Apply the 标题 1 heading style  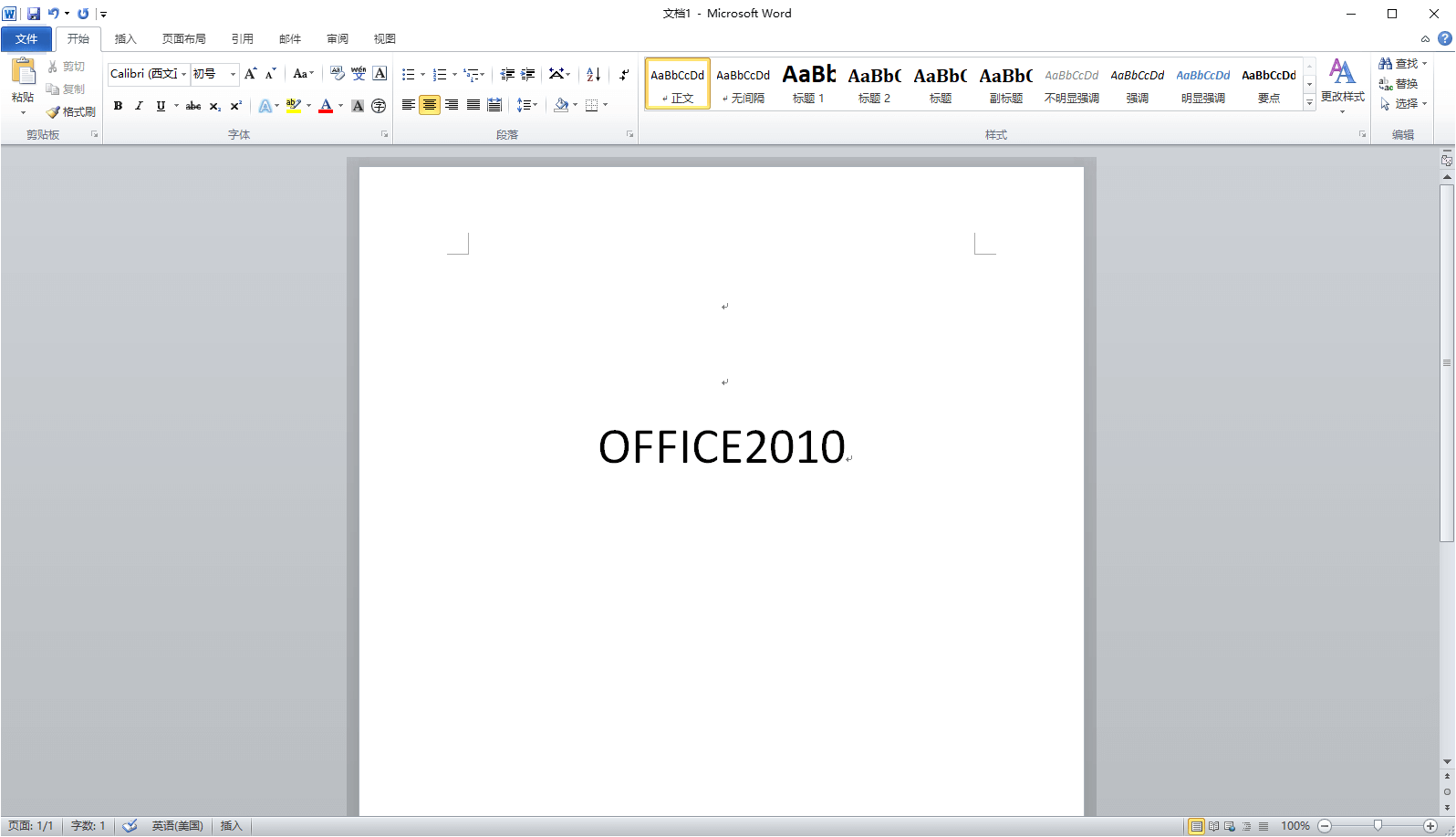[x=808, y=83]
